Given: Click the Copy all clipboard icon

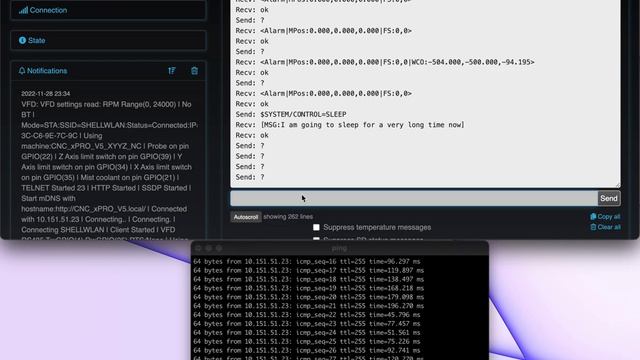Looking at the screenshot, I should (593, 217).
